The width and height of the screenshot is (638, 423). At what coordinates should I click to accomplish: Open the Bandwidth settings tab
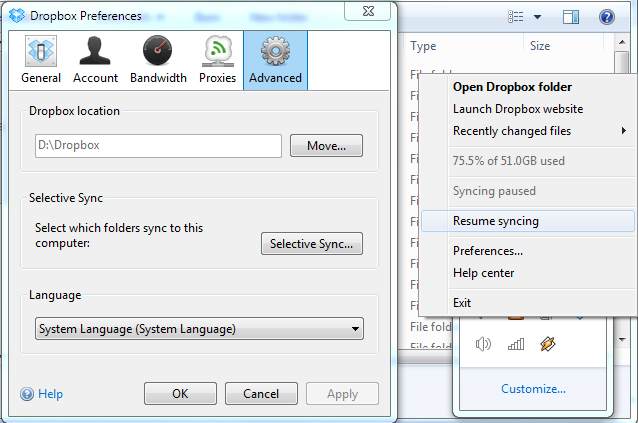[158, 60]
